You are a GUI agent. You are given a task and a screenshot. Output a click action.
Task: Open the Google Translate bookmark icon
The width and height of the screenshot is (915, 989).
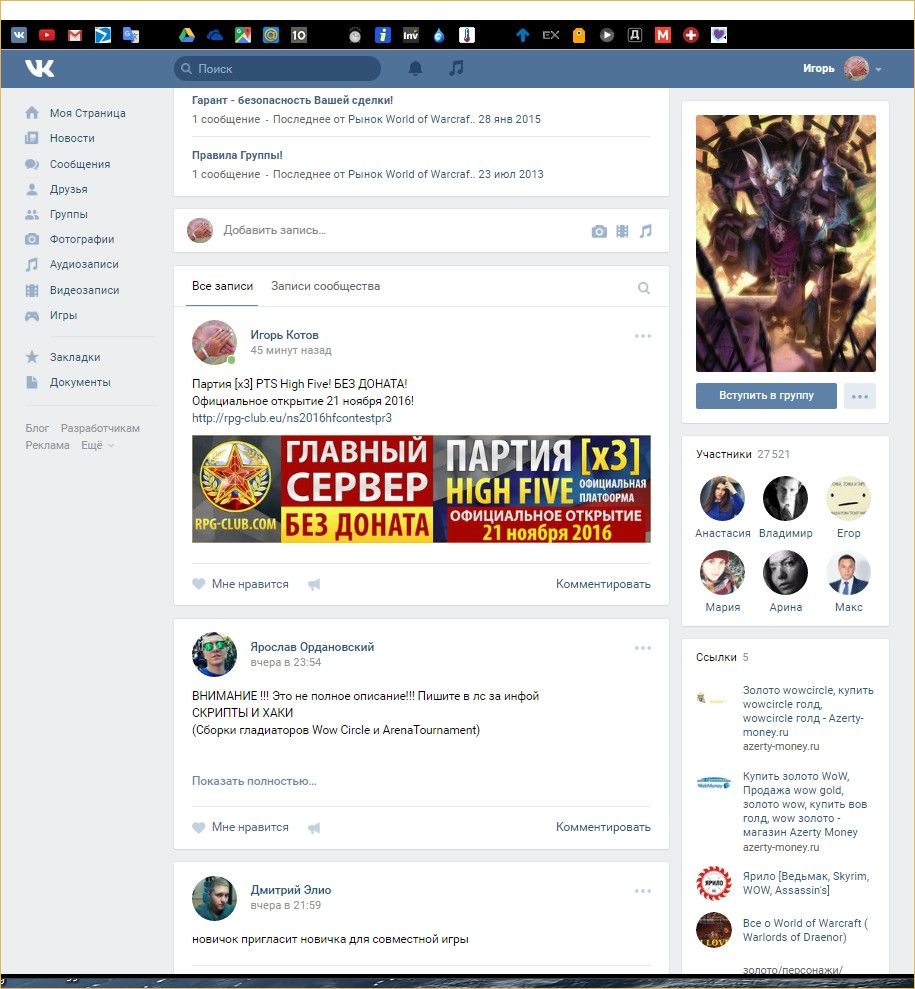[131, 35]
